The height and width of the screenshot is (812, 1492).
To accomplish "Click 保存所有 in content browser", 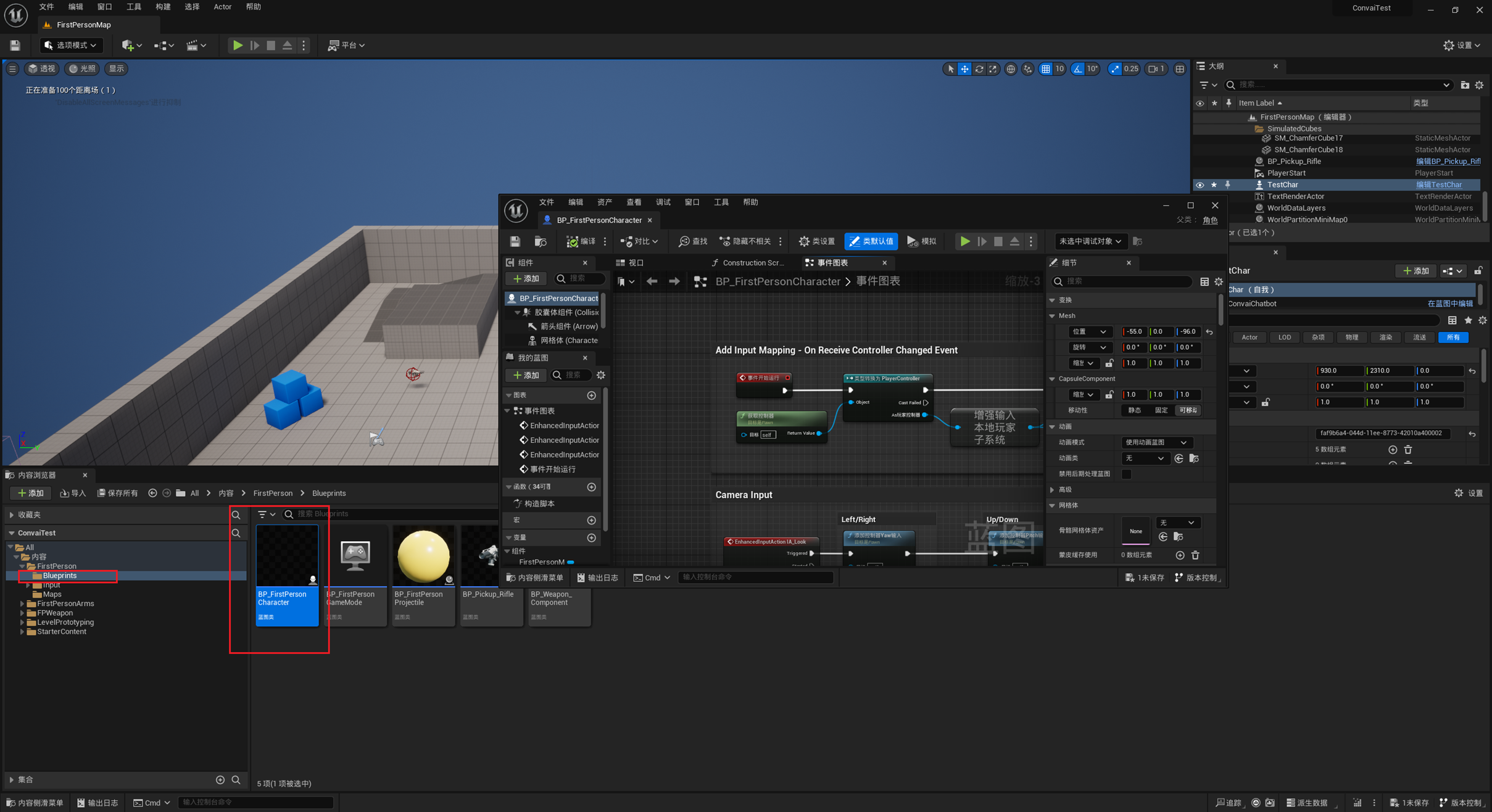I will (118, 493).
